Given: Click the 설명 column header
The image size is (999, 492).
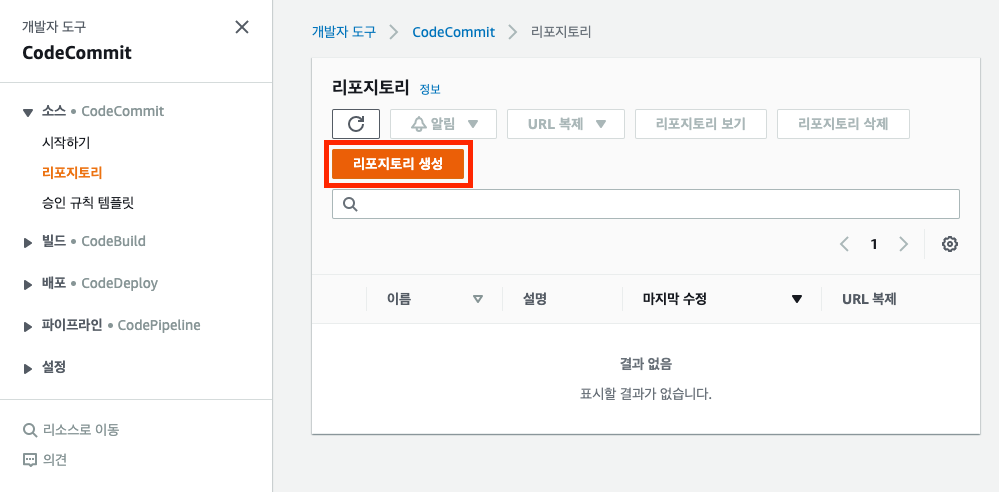Looking at the screenshot, I should click(535, 299).
